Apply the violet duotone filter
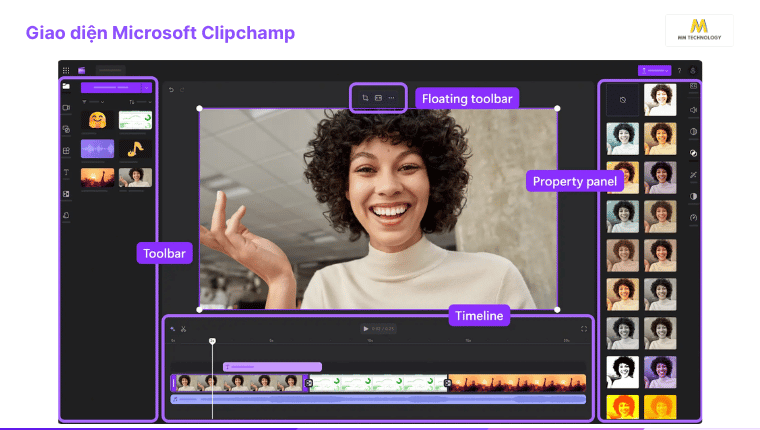 tap(660, 372)
